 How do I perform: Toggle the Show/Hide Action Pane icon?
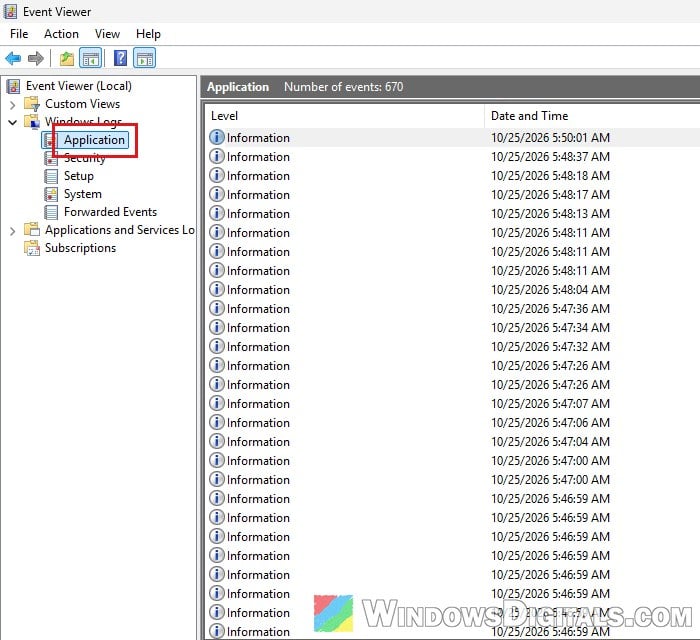[145, 58]
